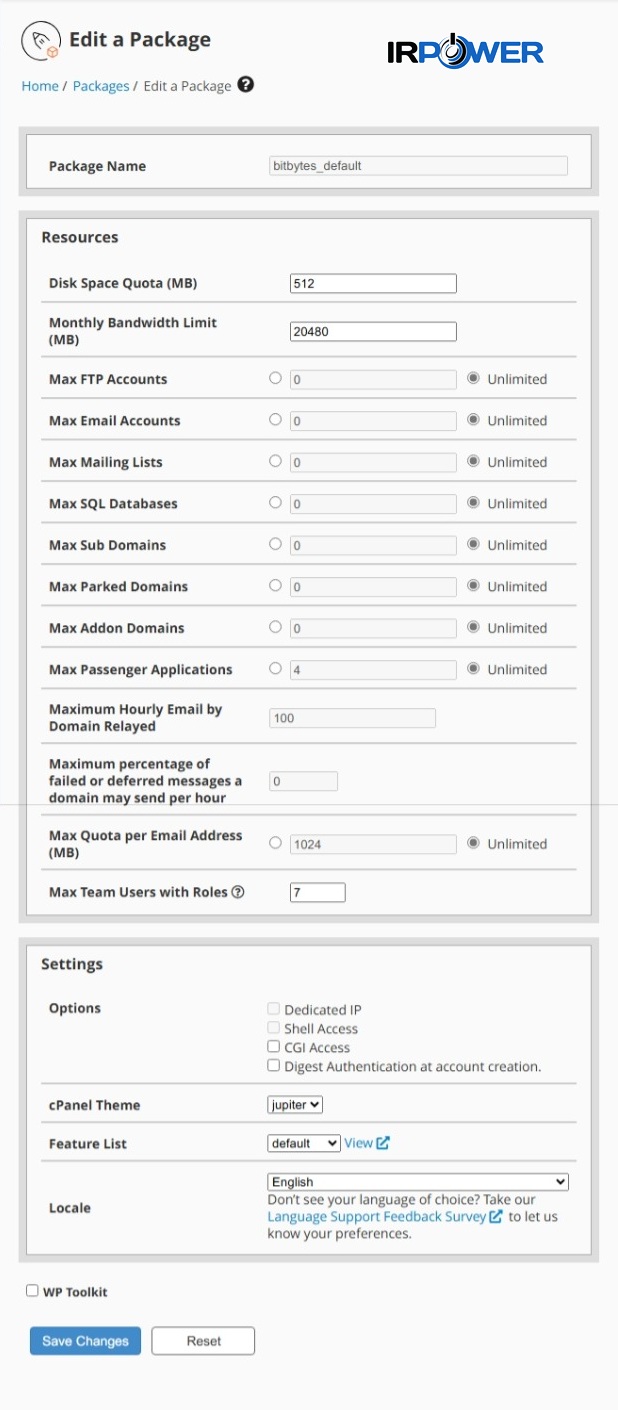
Task: Click the Save Changes button
Action: (85, 1341)
